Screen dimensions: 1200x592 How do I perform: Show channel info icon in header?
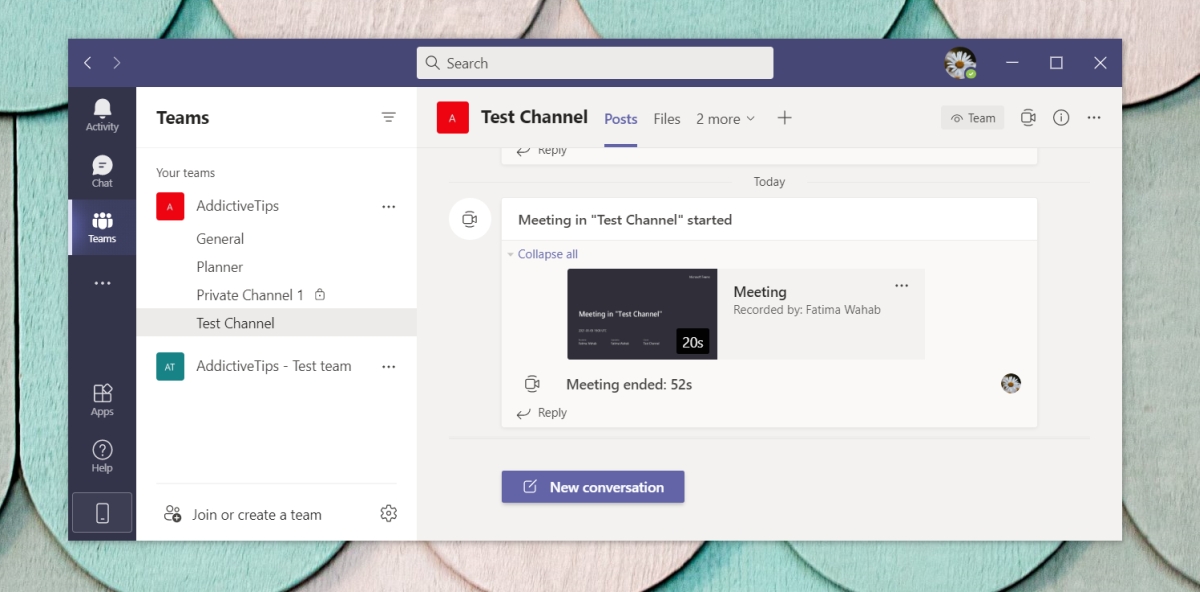click(x=1061, y=118)
